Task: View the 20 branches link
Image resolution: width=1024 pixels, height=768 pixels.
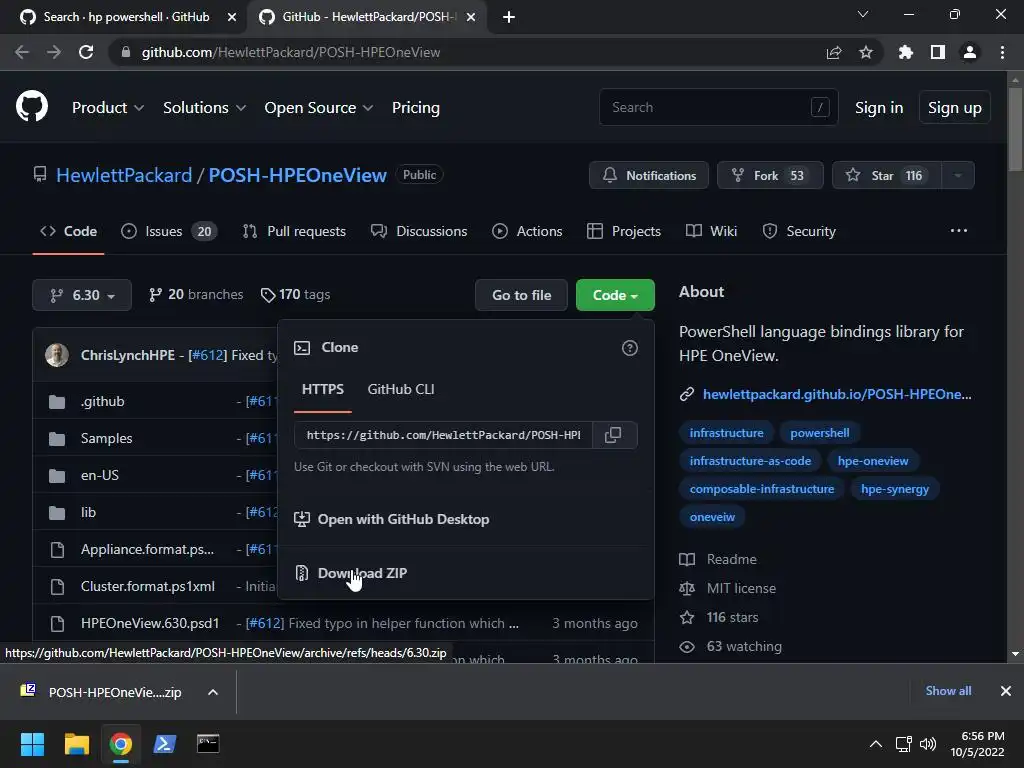Action: pos(196,295)
